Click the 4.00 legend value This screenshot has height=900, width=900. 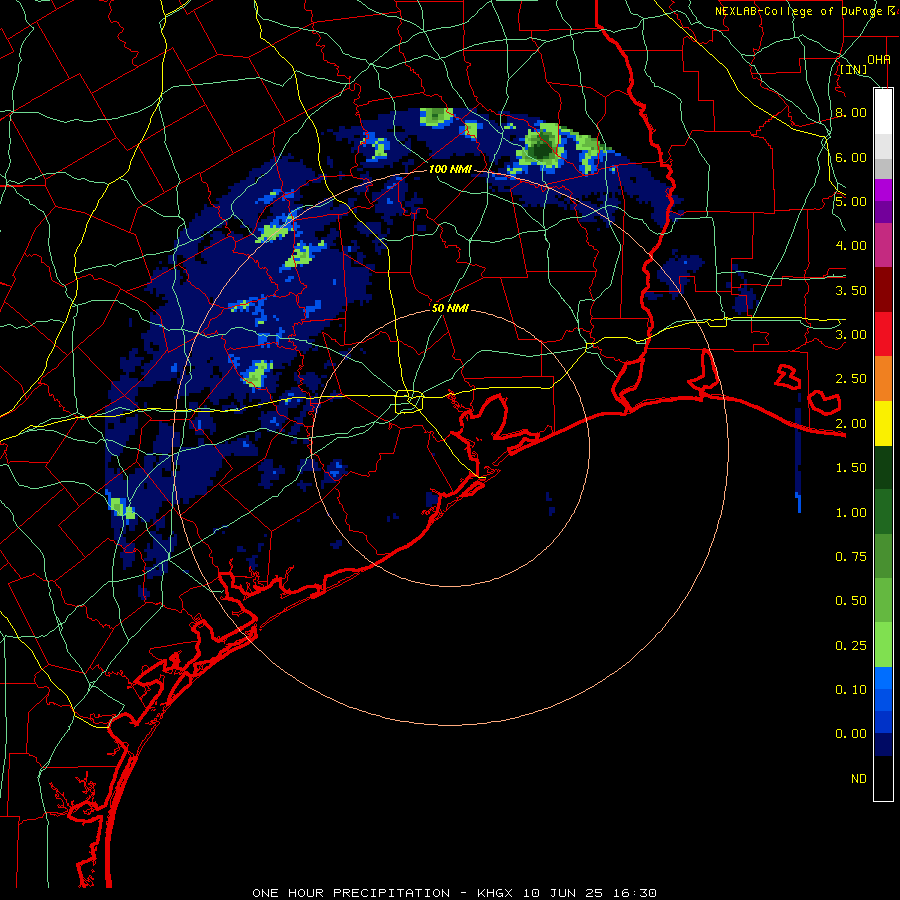[851, 246]
